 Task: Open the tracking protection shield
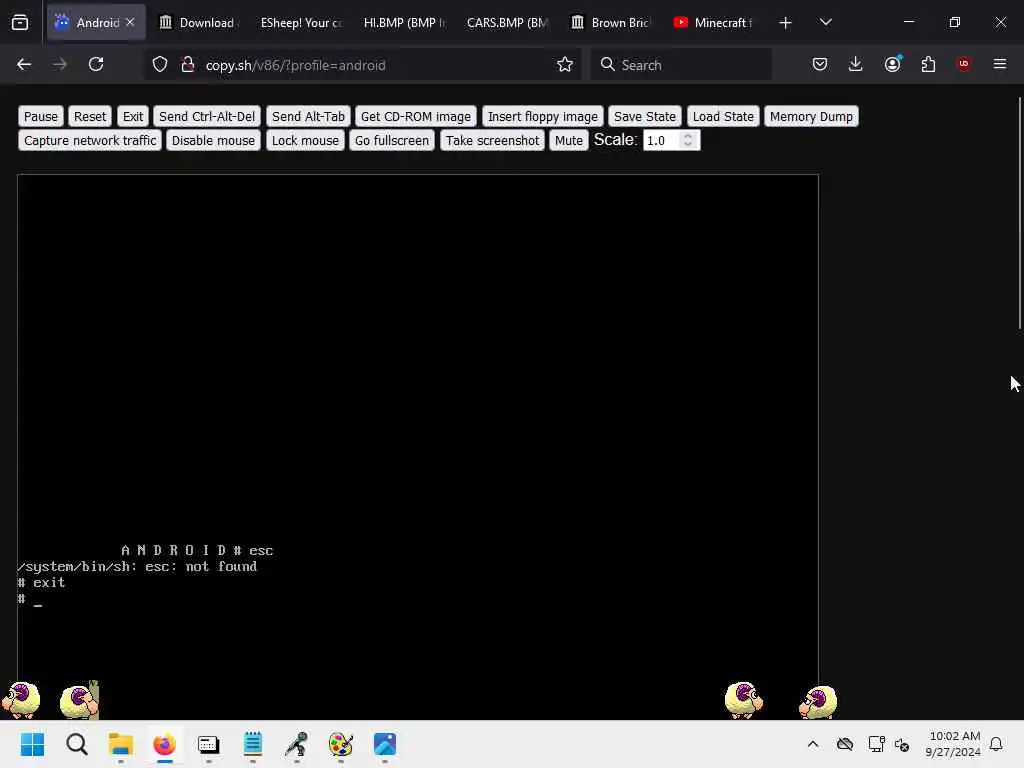[160, 64]
